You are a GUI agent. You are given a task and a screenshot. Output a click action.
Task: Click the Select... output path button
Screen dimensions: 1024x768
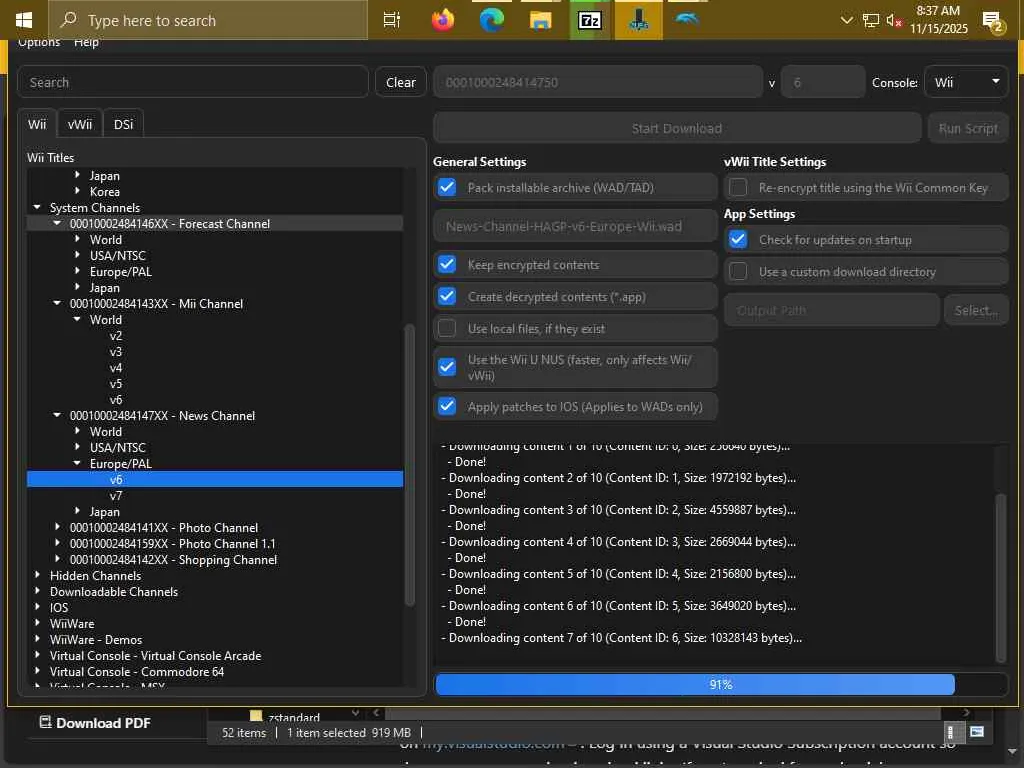[x=976, y=310]
